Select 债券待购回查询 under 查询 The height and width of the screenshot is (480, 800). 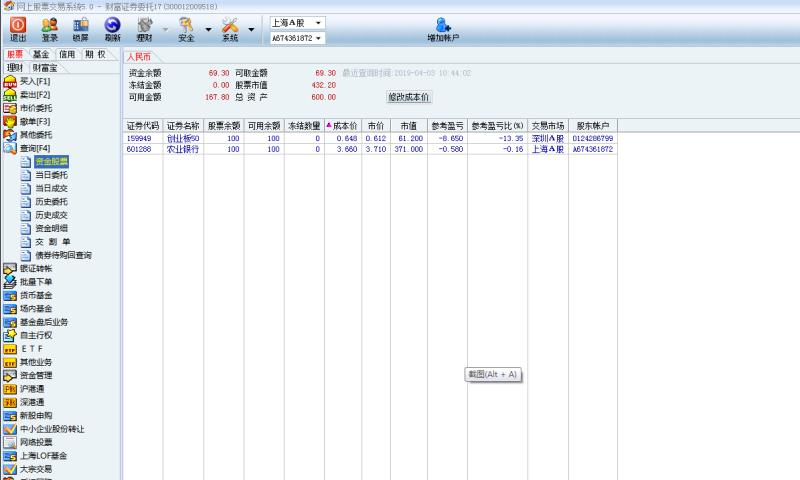click(63, 255)
